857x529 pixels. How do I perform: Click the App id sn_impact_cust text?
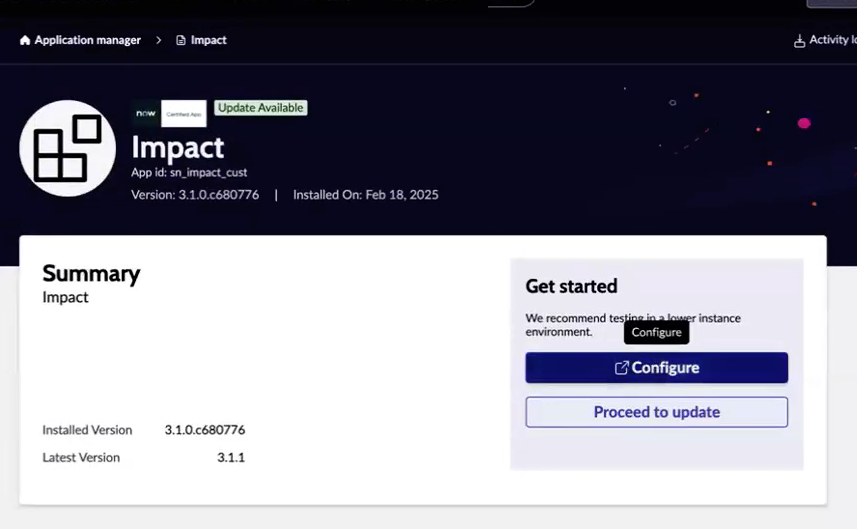point(189,172)
